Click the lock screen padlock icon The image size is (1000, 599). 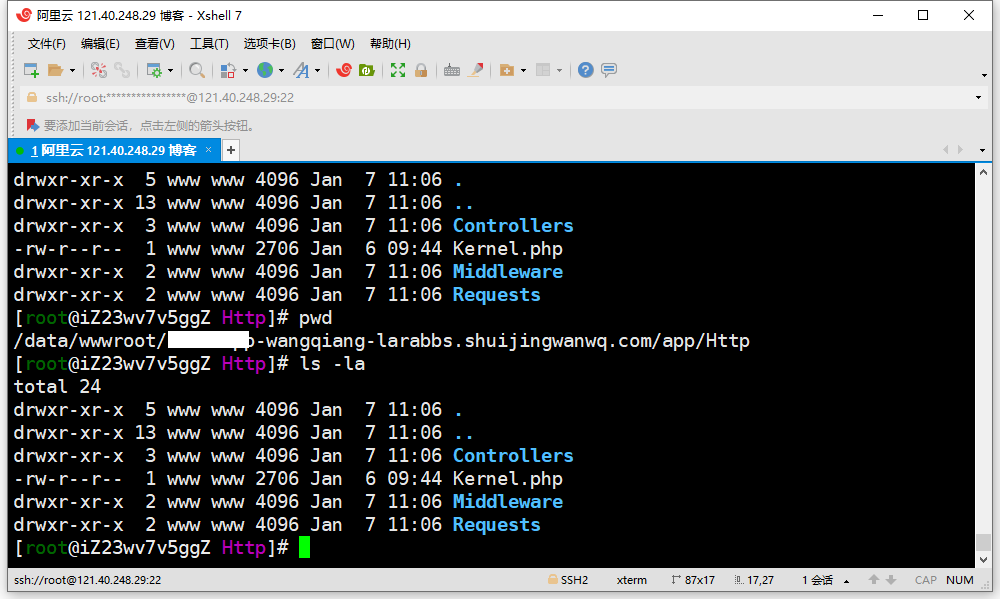[421, 70]
